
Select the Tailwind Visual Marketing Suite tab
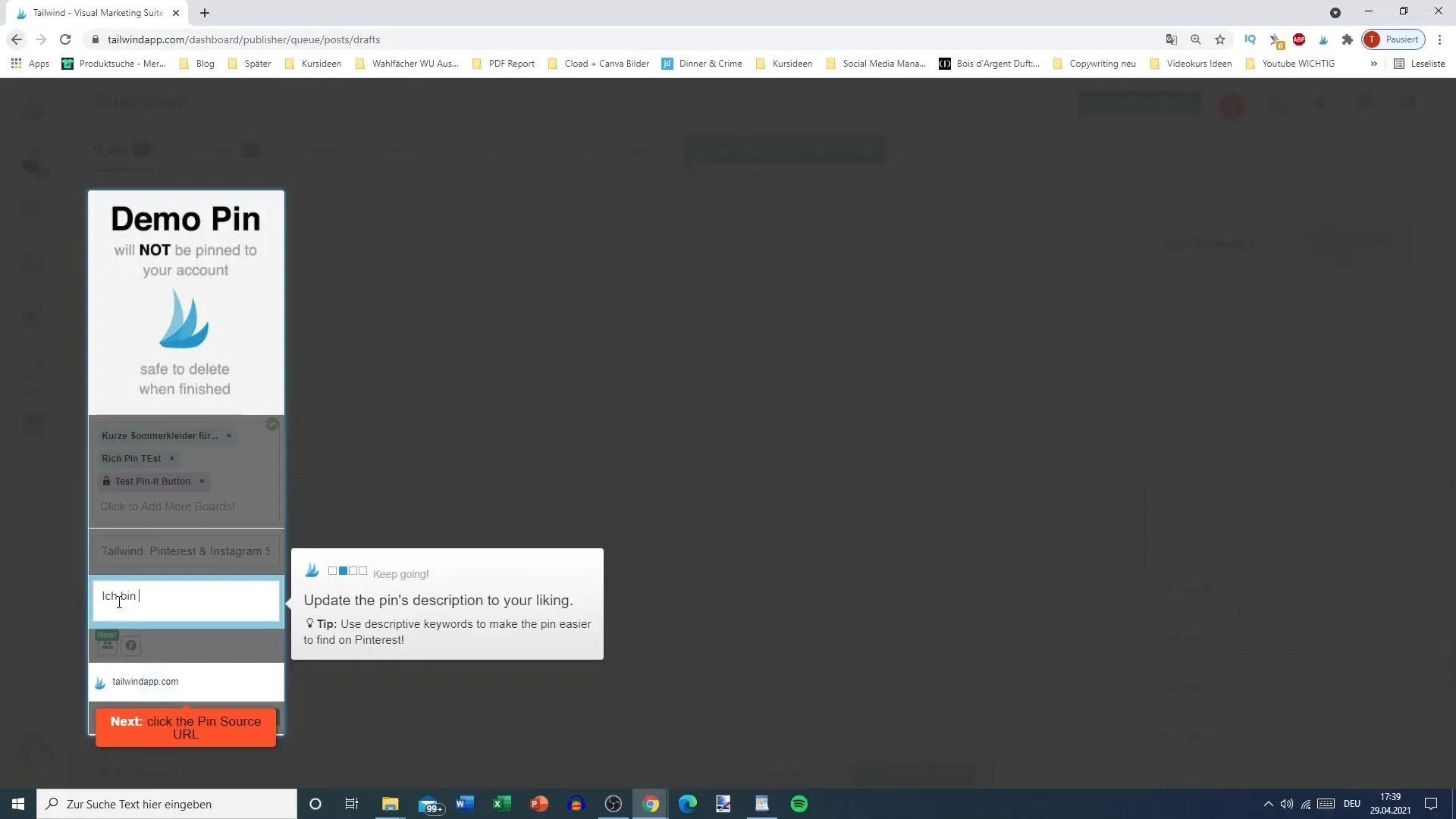pyautogui.click(x=98, y=13)
